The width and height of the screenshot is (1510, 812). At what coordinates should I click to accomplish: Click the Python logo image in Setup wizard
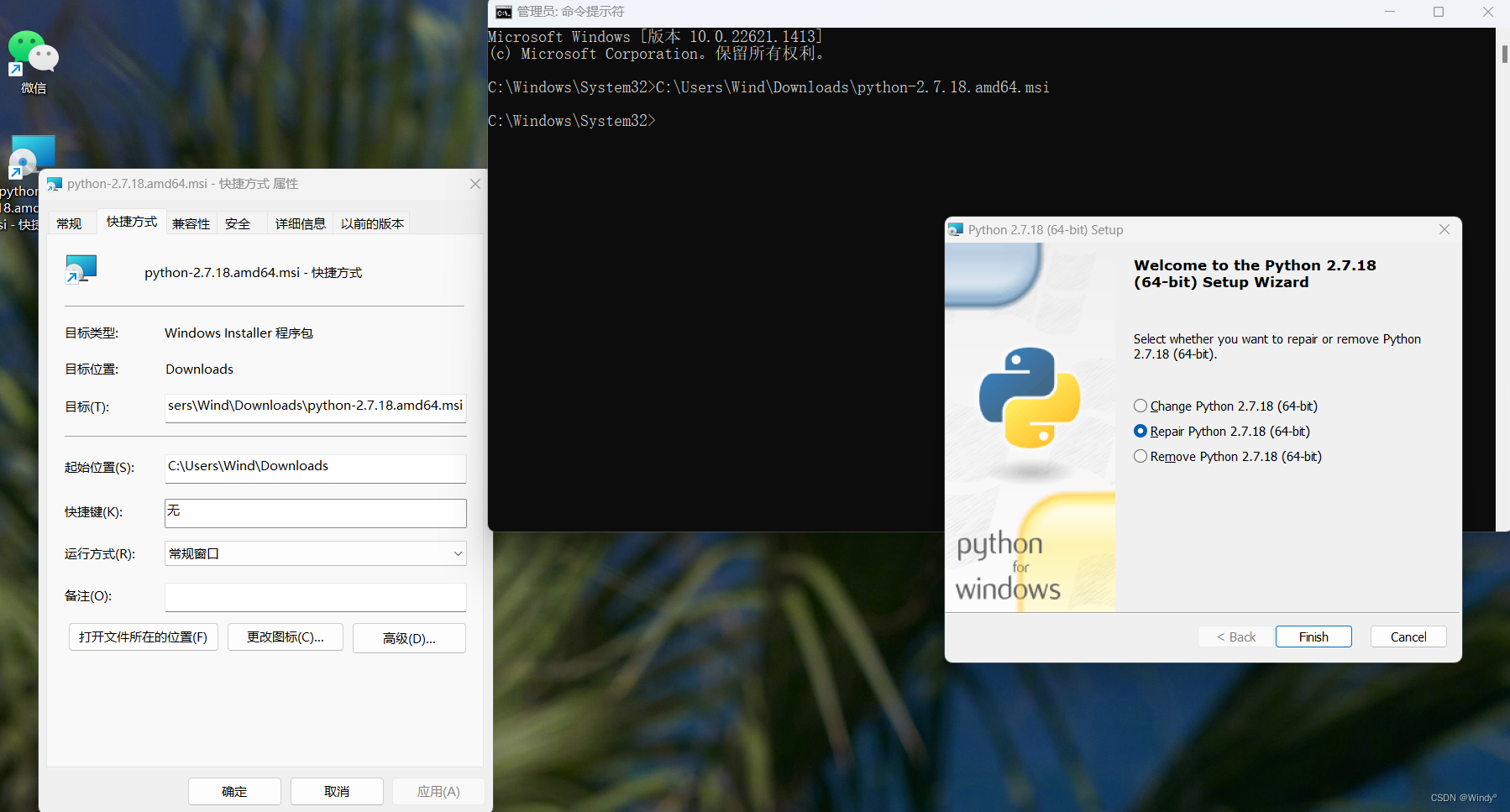1030,397
